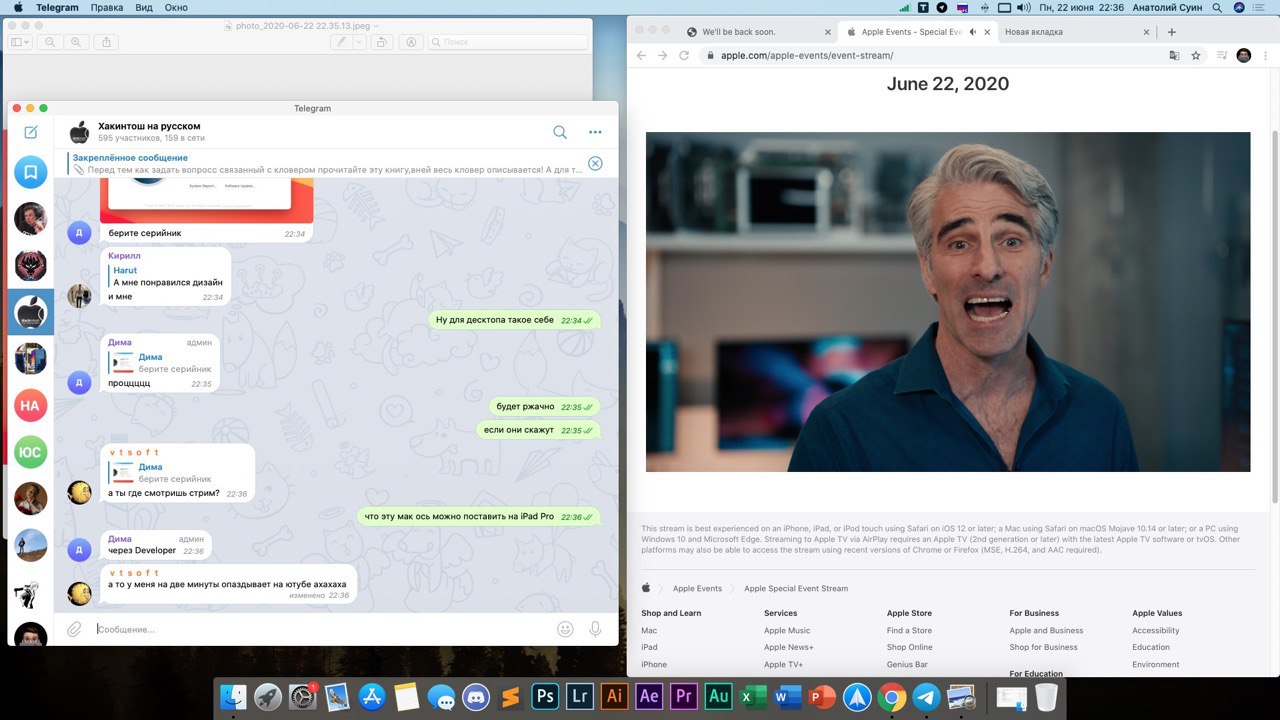Open the Правка menu in menu bar

pyautogui.click(x=107, y=7)
